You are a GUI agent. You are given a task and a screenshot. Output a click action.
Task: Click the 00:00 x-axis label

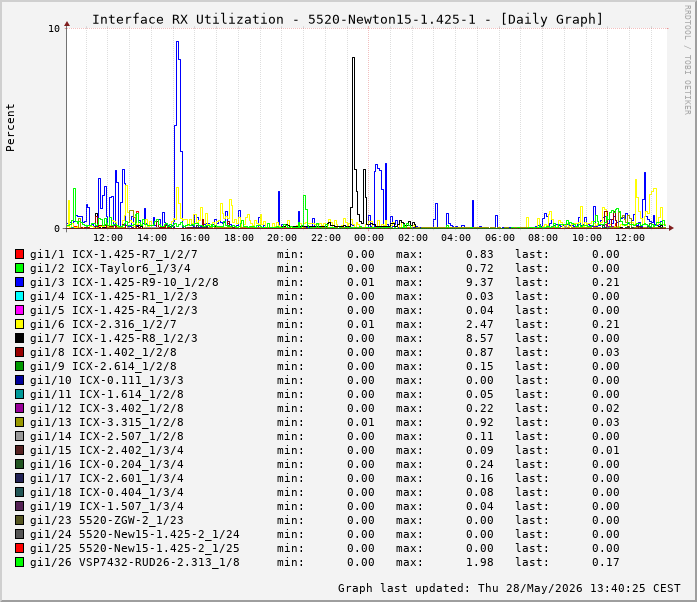[x=369, y=237]
